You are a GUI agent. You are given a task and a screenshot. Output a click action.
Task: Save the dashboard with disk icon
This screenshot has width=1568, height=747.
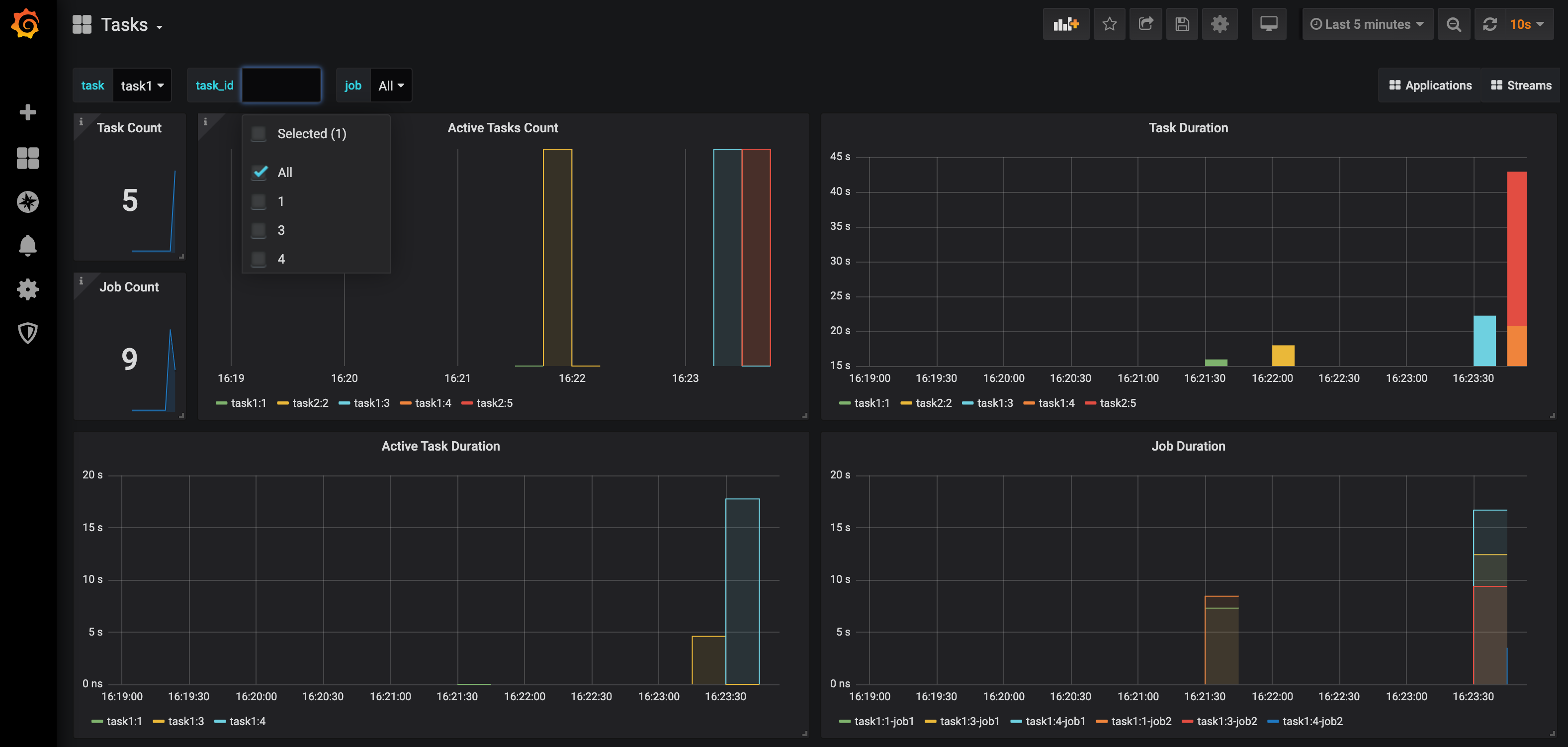click(1182, 24)
